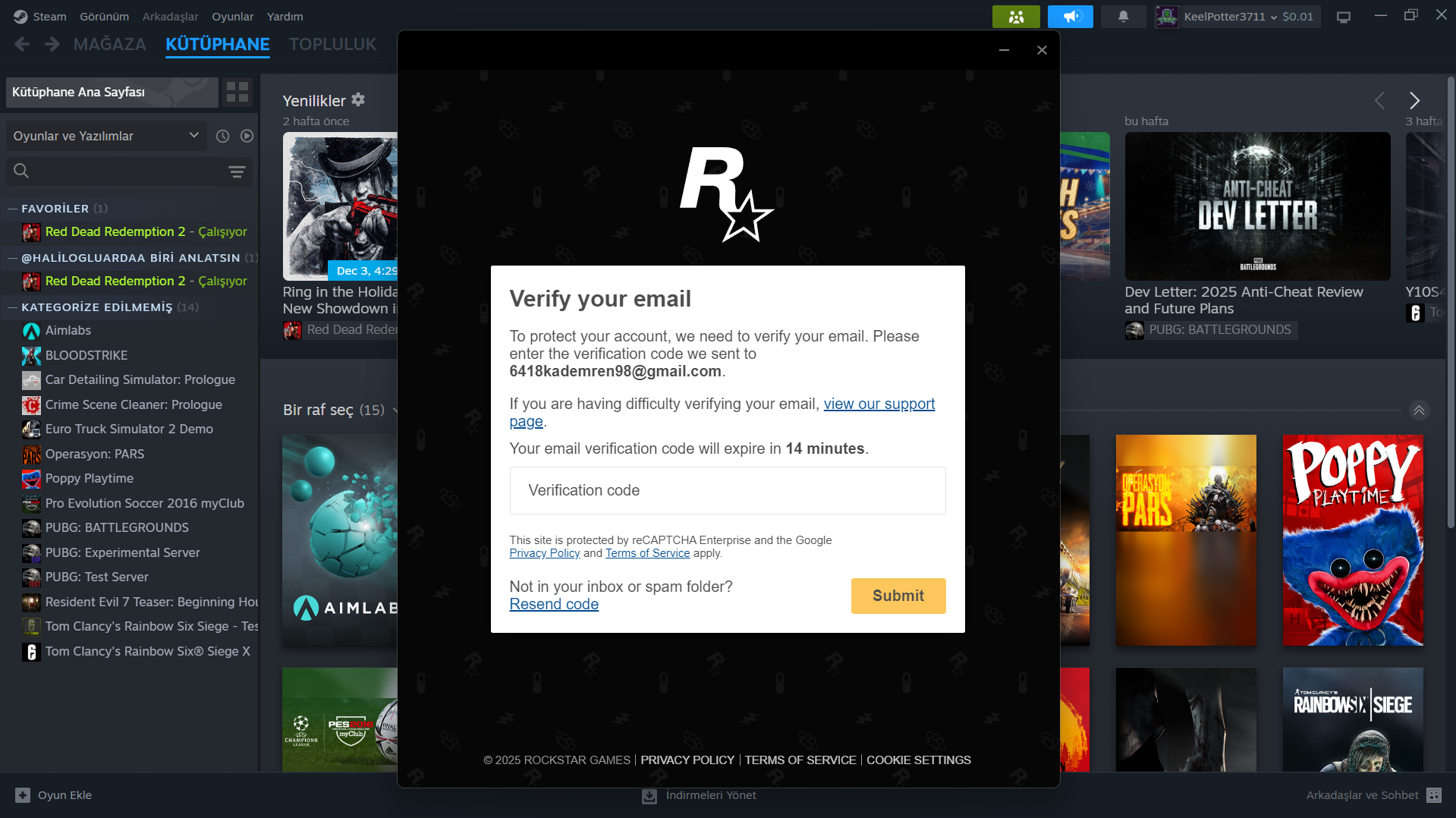Go to next Yenilikler page arrow
This screenshot has height=818, width=1456.
pyautogui.click(x=1414, y=100)
